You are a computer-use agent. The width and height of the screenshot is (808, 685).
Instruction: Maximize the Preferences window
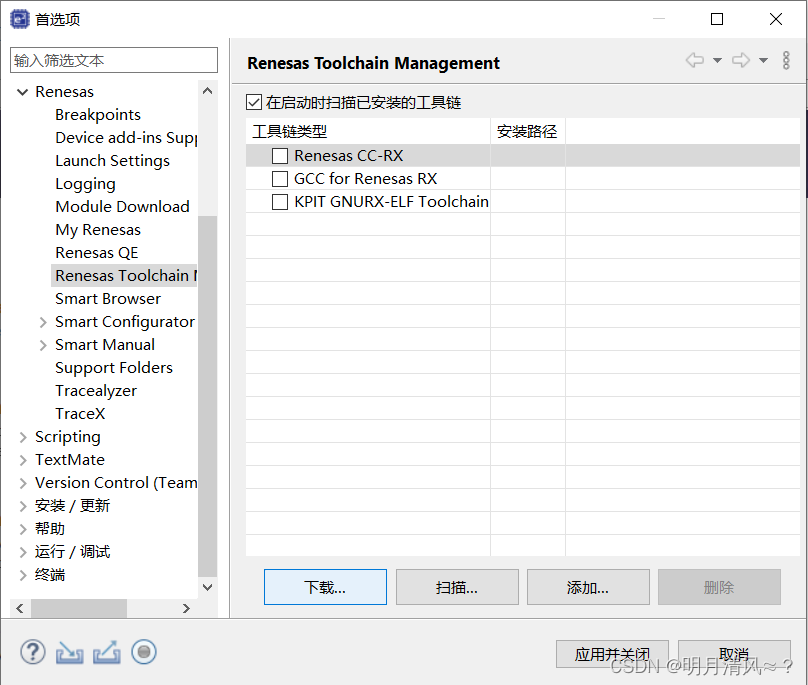coord(717,19)
